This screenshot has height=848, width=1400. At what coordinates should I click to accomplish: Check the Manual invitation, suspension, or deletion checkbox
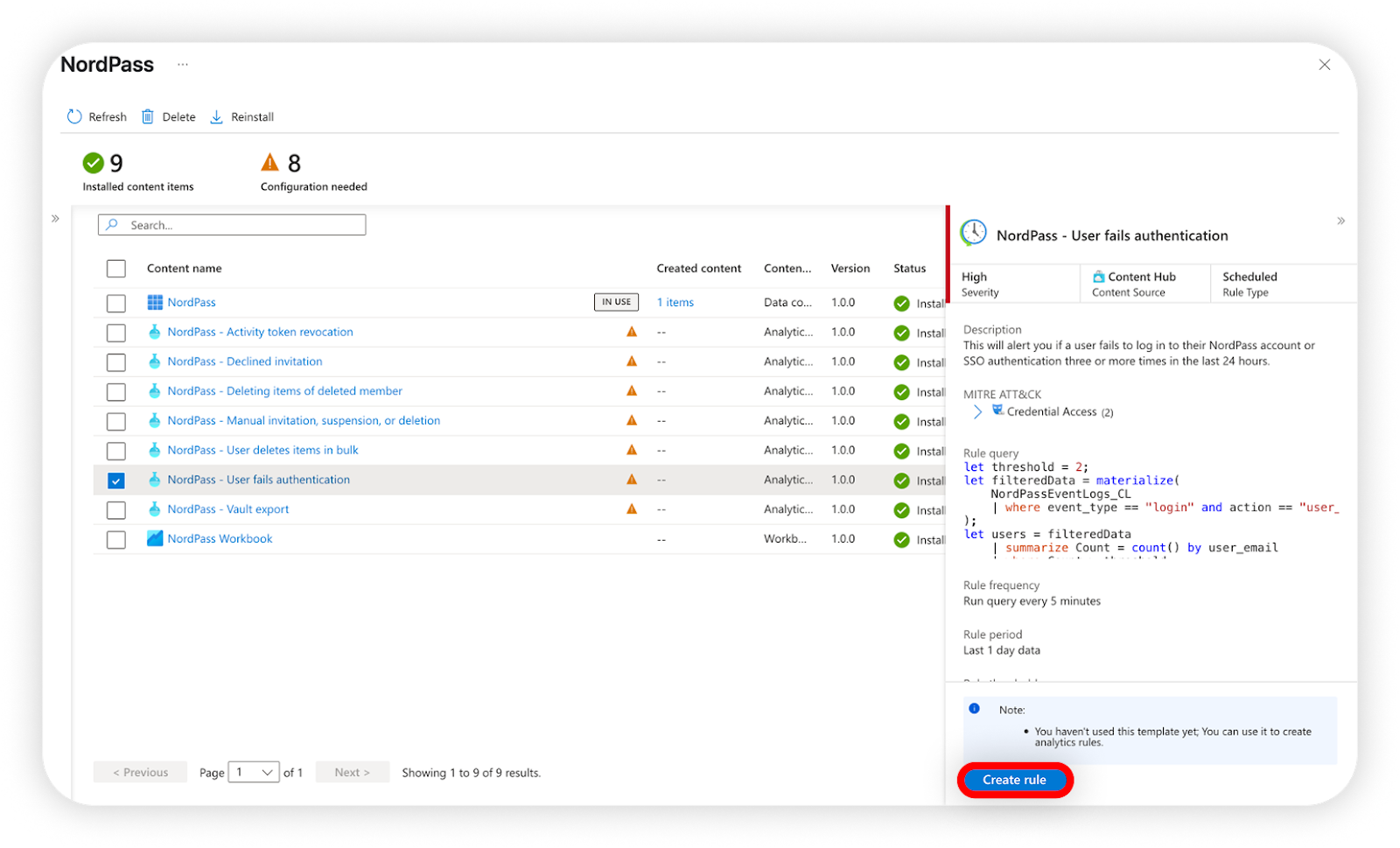[x=116, y=422]
